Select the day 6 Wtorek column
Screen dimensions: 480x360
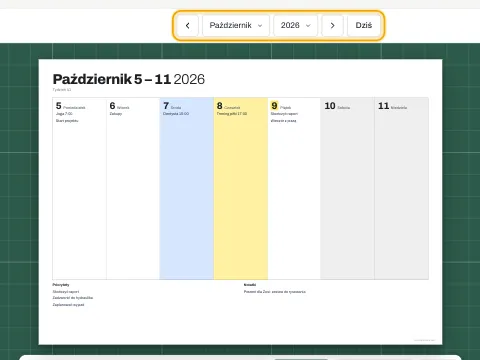(x=133, y=188)
